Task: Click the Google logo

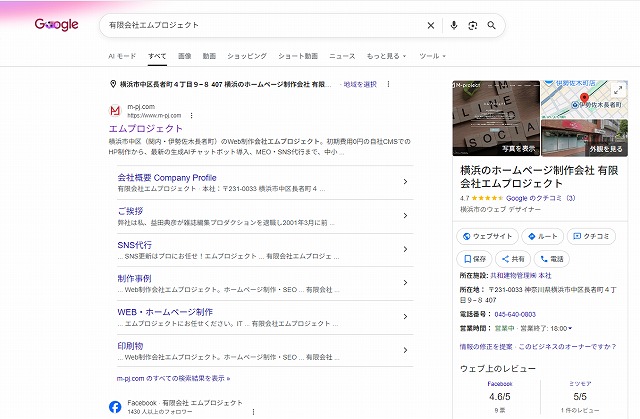Action: (56, 24)
